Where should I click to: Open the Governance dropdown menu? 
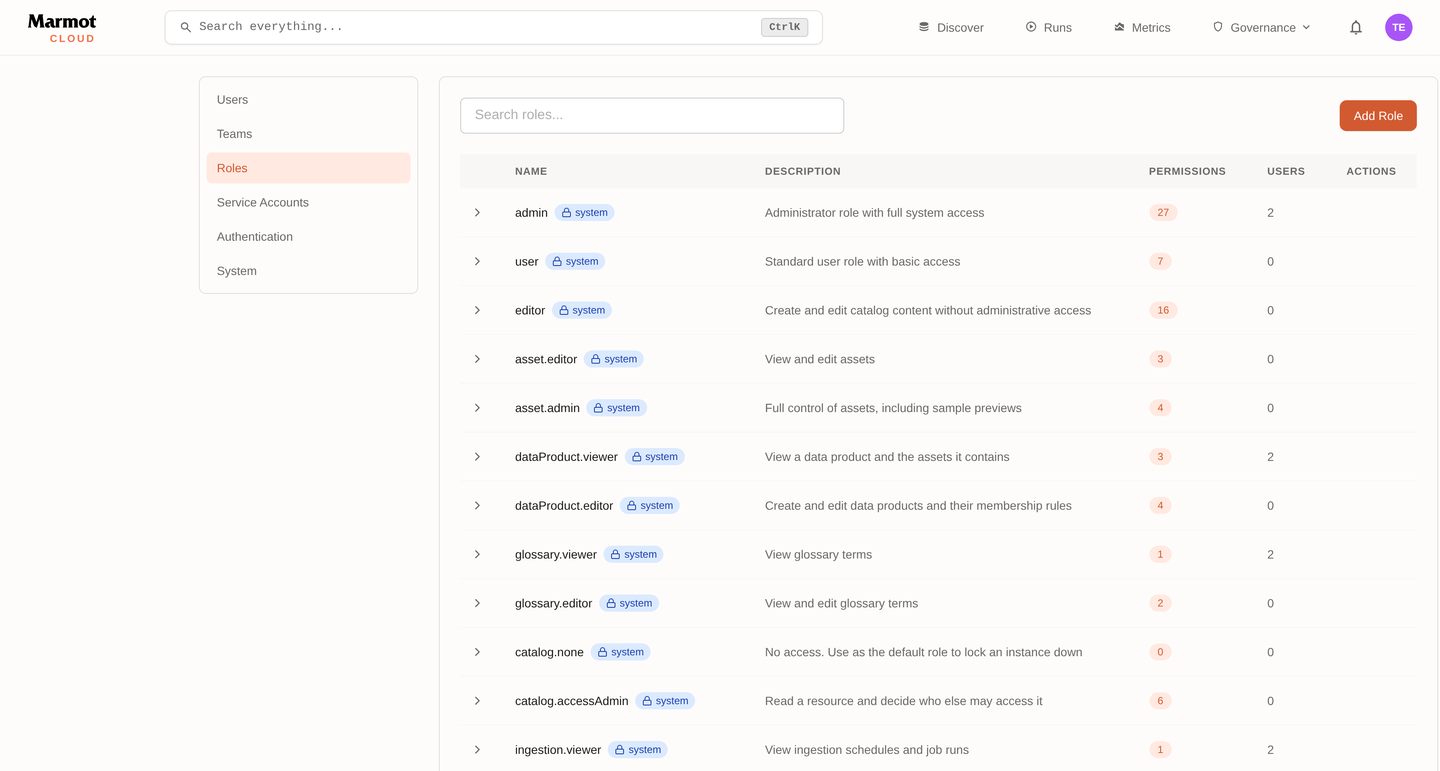(x=1261, y=28)
